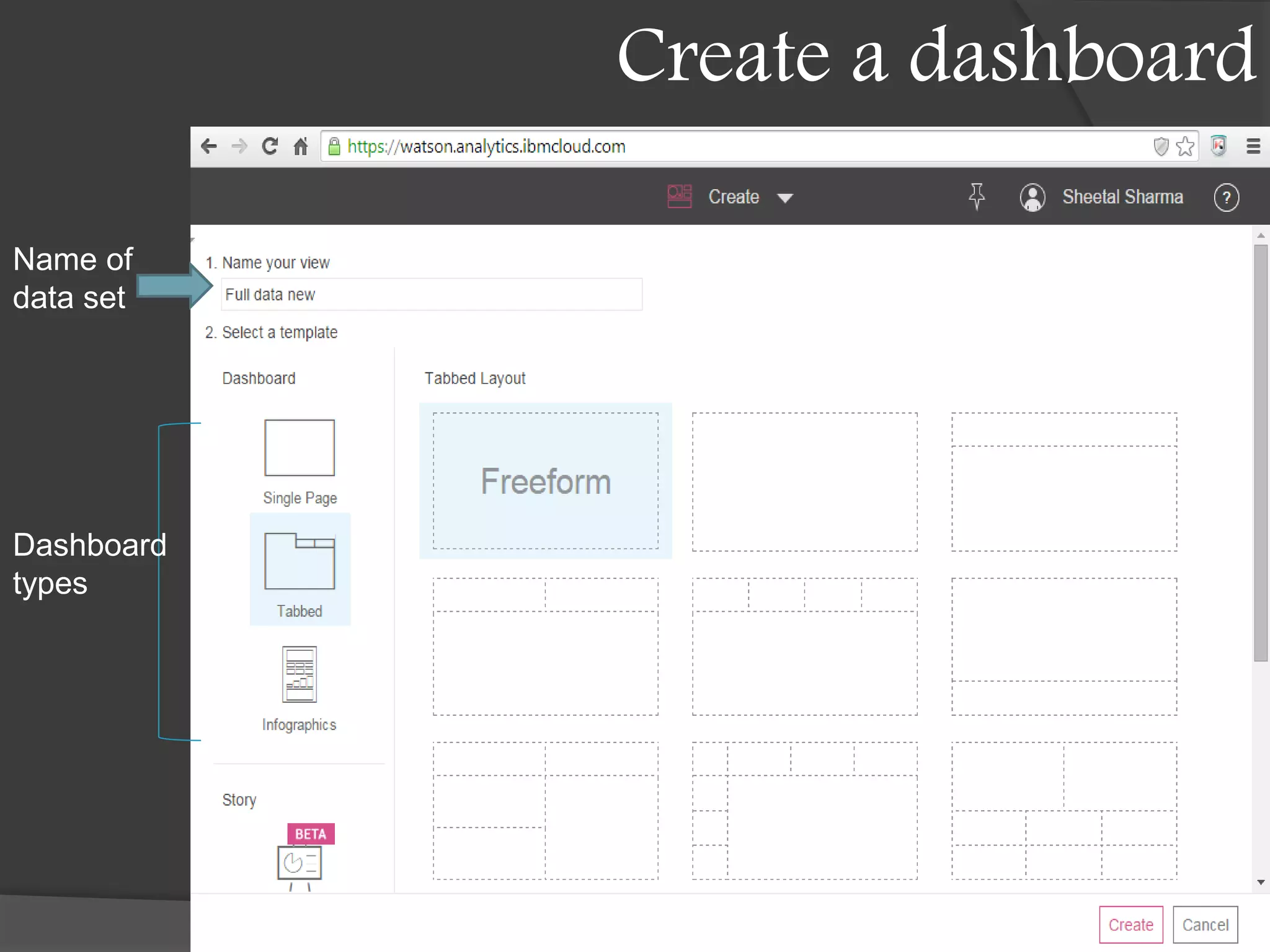Choose layout with four top panels
Image resolution: width=1270 pixels, height=952 pixels.
click(x=805, y=646)
